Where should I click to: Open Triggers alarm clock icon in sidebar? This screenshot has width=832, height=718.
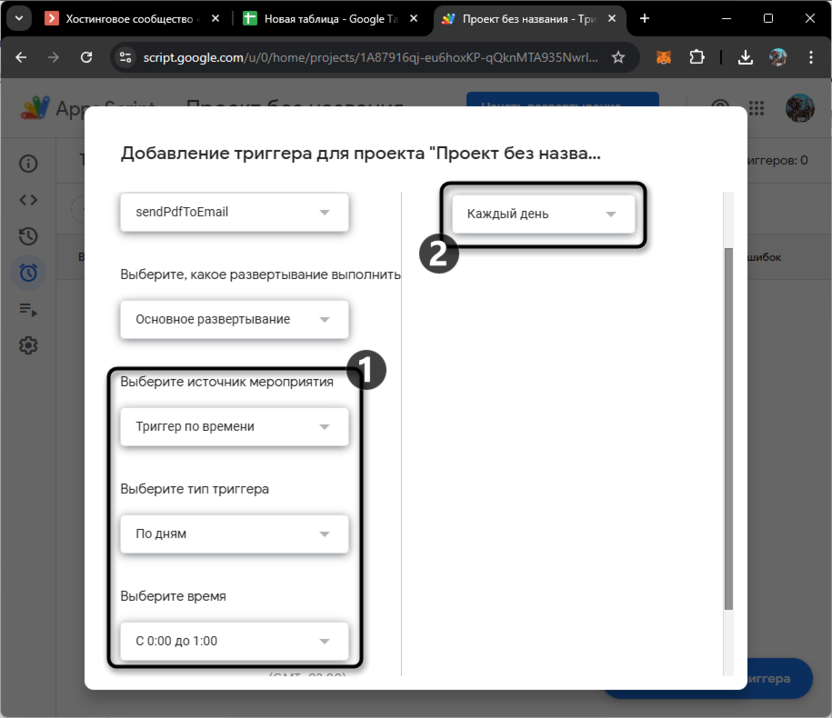[x=28, y=273]
